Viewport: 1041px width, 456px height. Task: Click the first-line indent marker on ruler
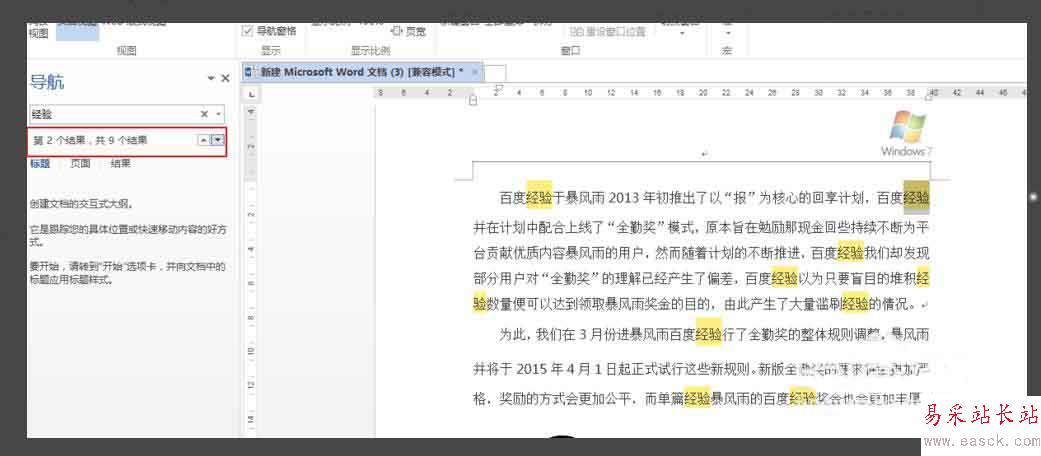498,88
